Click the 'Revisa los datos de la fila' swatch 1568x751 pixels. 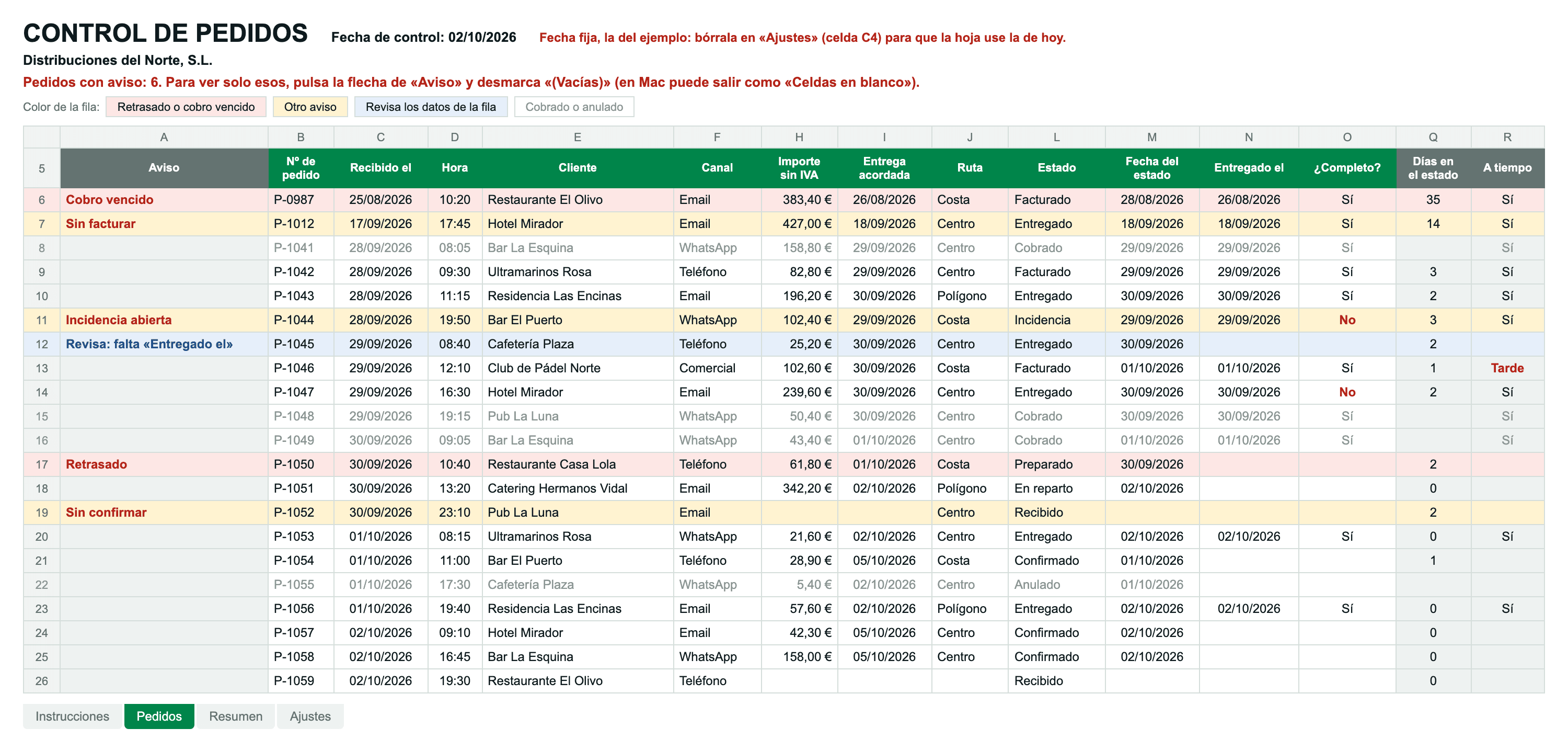(x=430, y=107)
